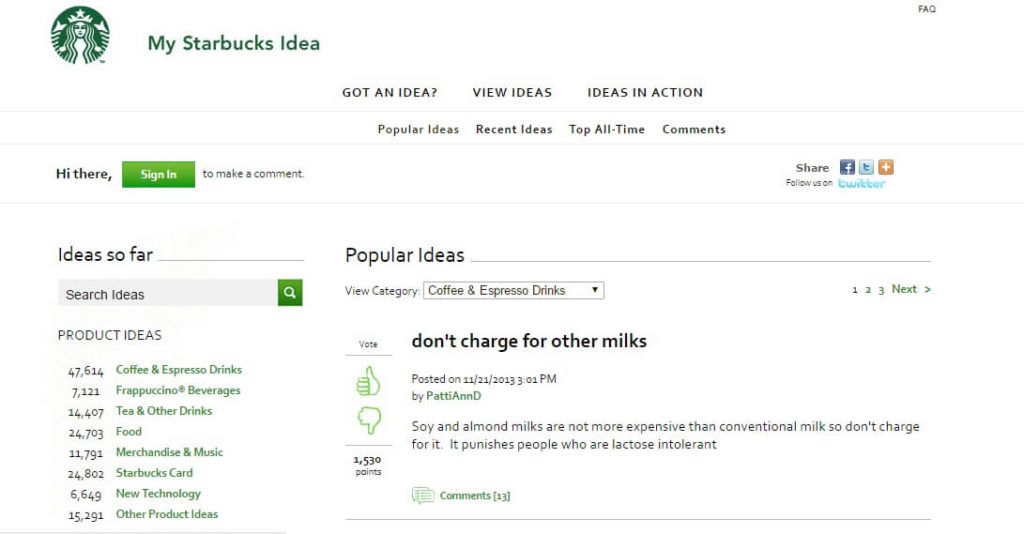Open the Food category link
1024x534 pixels.
[129, 432]
